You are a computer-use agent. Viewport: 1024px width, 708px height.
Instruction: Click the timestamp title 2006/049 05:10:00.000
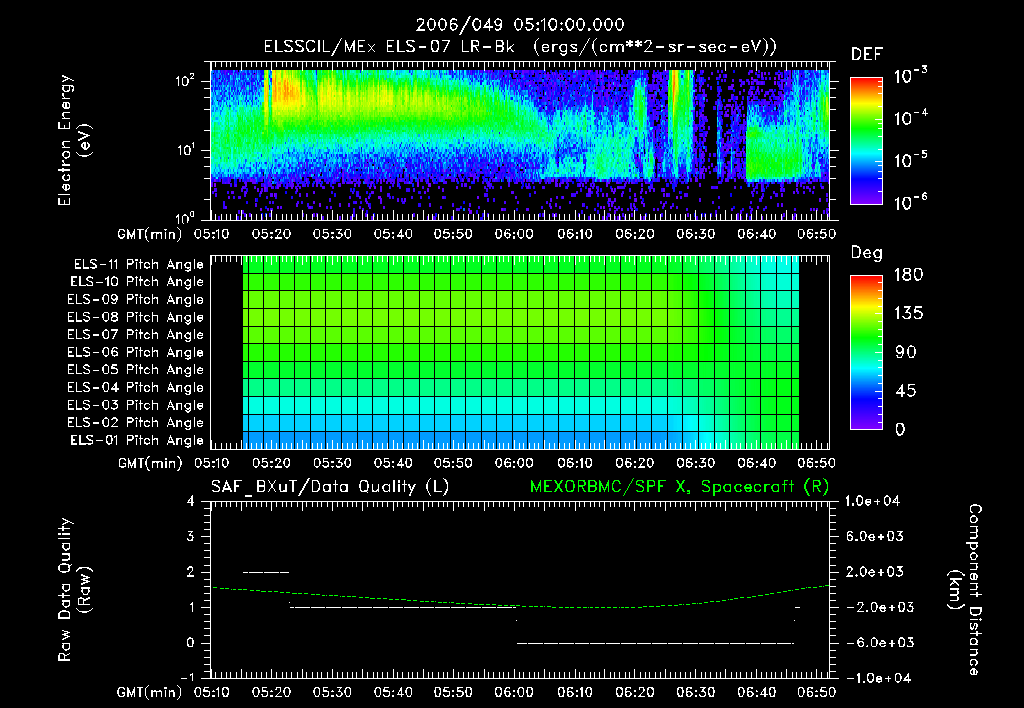tap(520, 25)
